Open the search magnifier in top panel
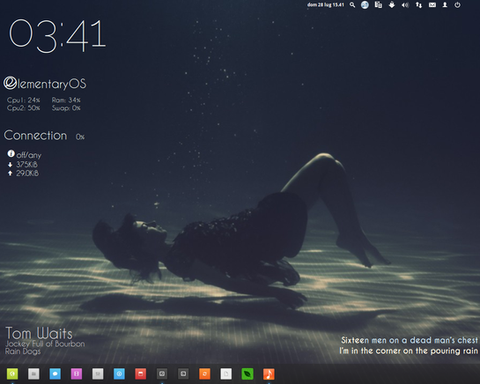This screenshot has width=480, height=384. pyautogui.click(x=352, y=5)
